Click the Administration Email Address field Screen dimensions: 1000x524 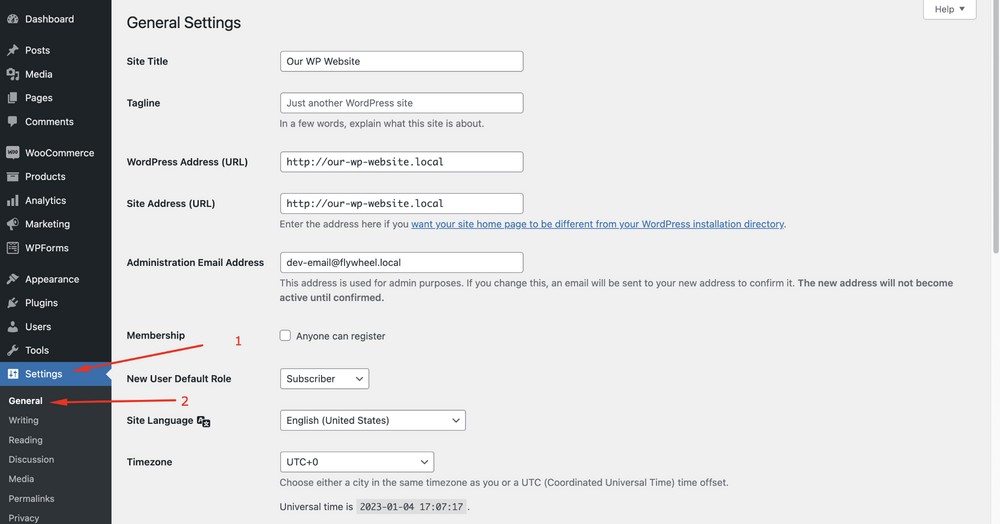pos(401,262)
